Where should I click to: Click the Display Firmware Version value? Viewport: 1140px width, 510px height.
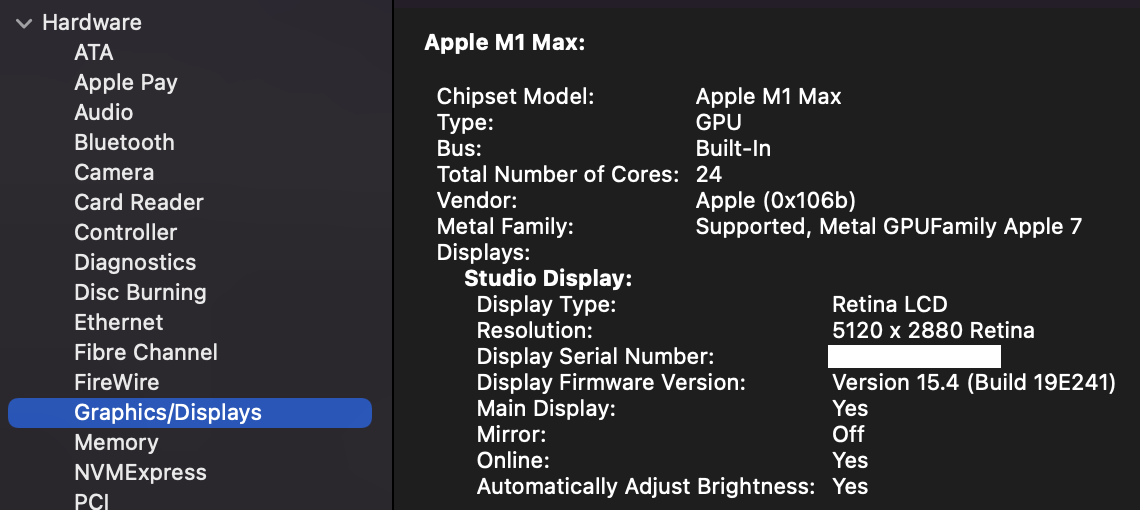pos(973,383)
